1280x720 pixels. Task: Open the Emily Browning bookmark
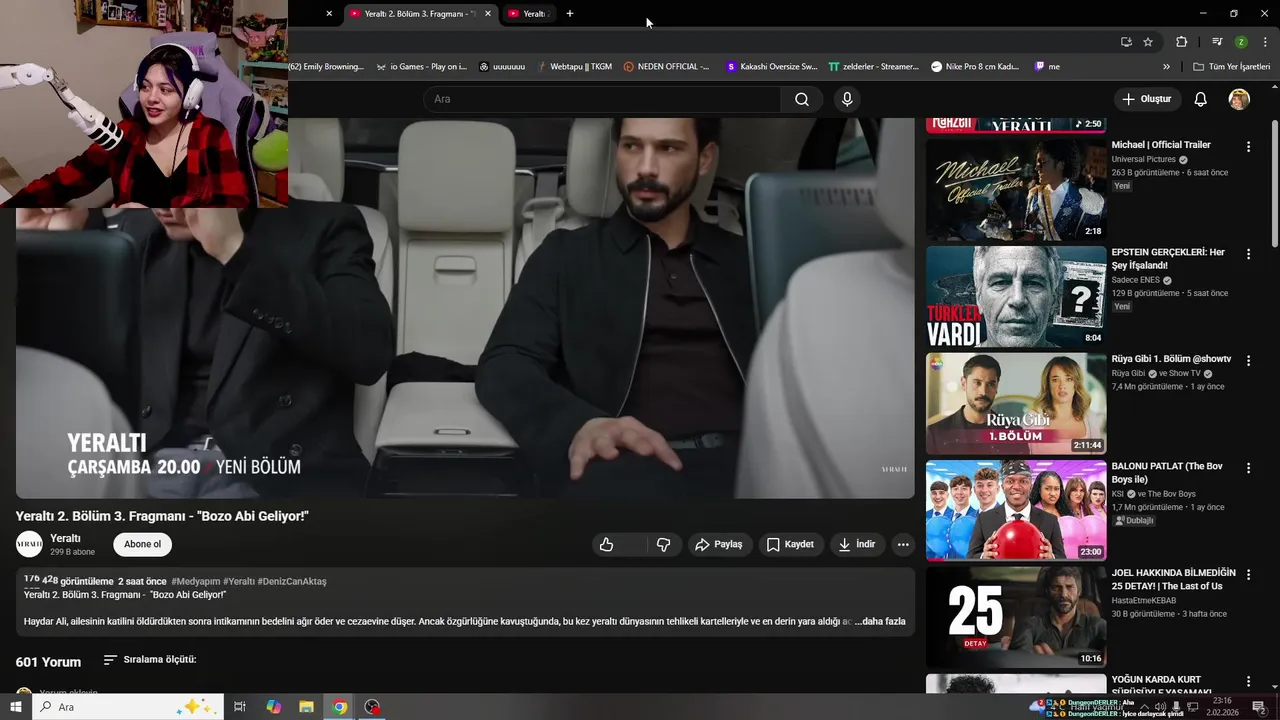click(326, 67)
